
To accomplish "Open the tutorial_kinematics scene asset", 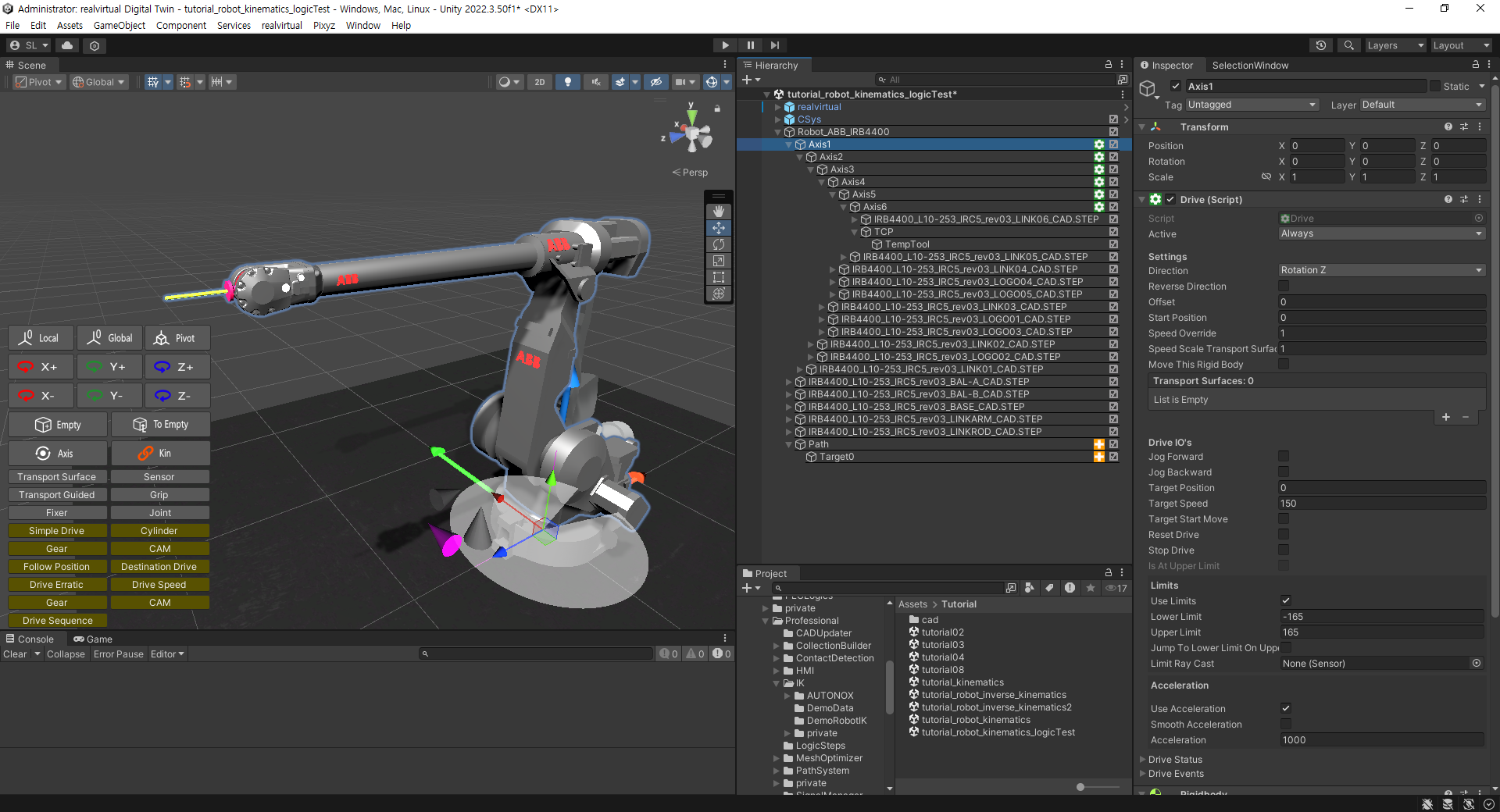I will 962,682.
